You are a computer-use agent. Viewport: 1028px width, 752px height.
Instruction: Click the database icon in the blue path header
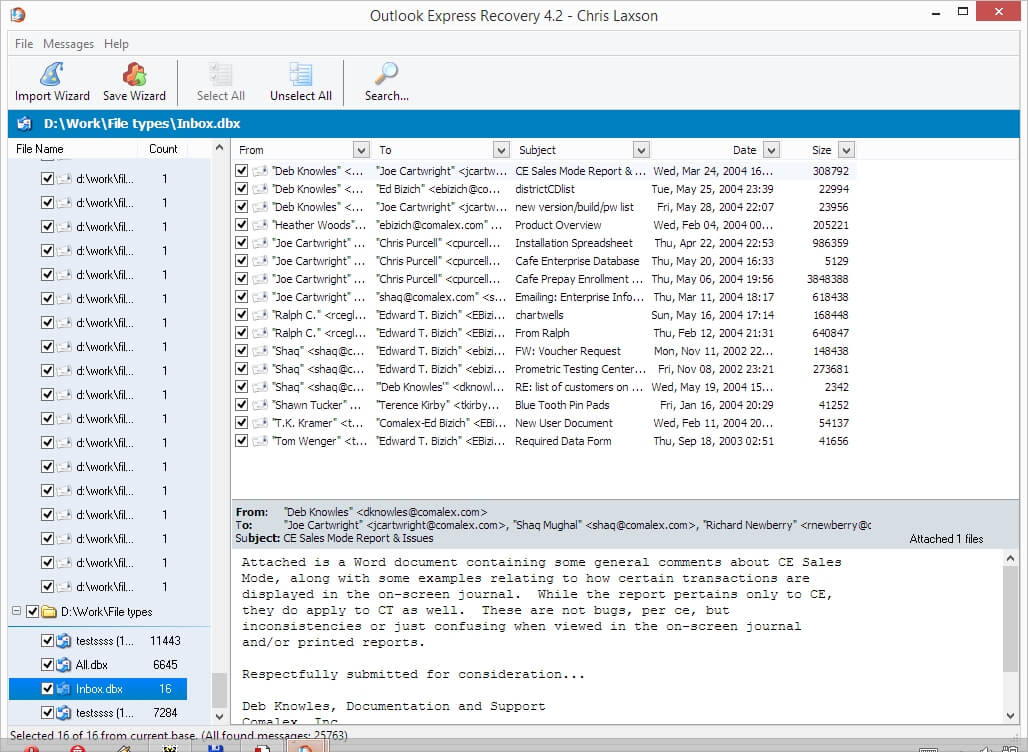(x=25, y=123)
